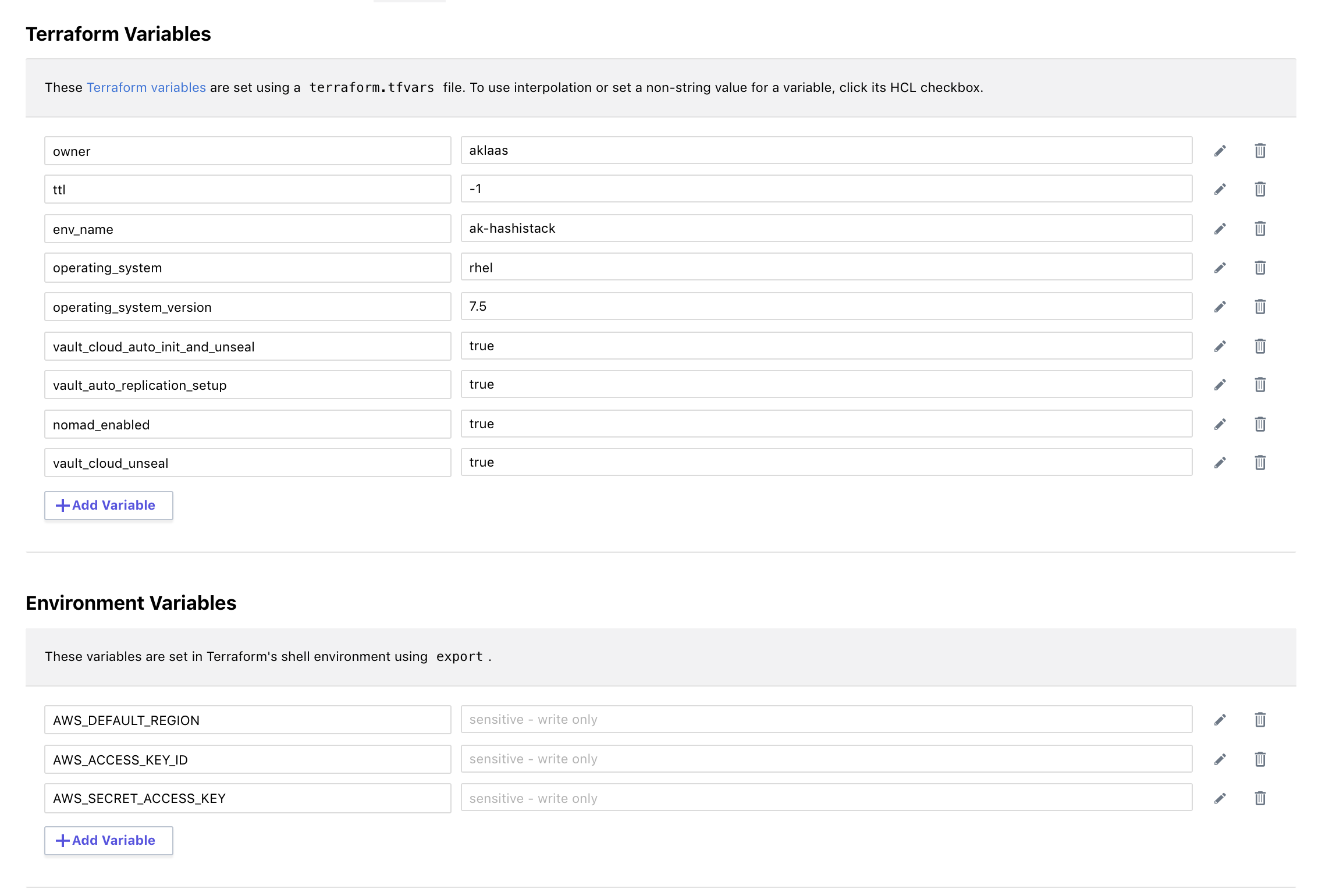Delete the ttl variable with trash icon
Screen dimensions: 1329x896
click(x=1260, y=189)
